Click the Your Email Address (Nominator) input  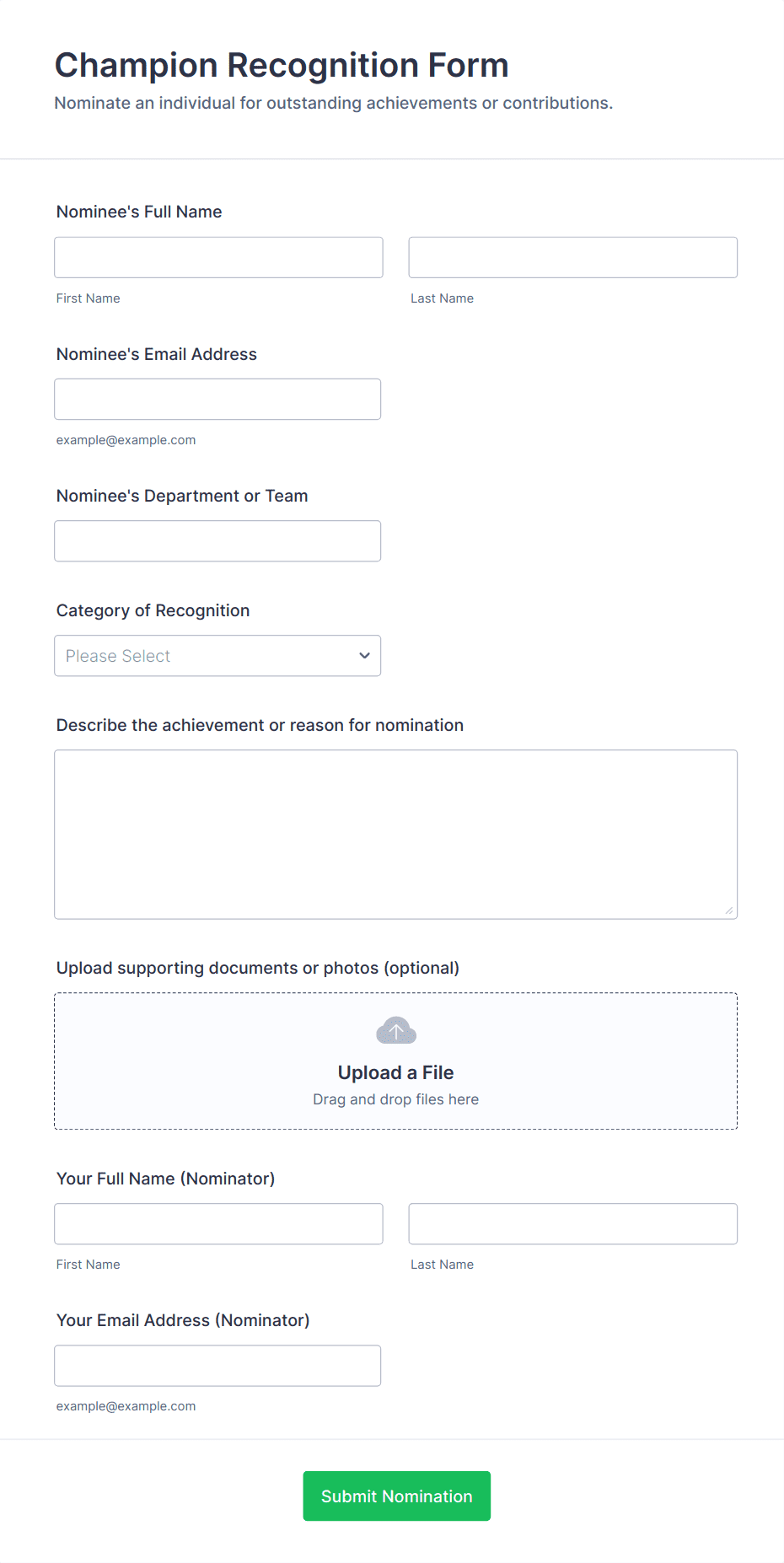click(x=217, y=1366)
